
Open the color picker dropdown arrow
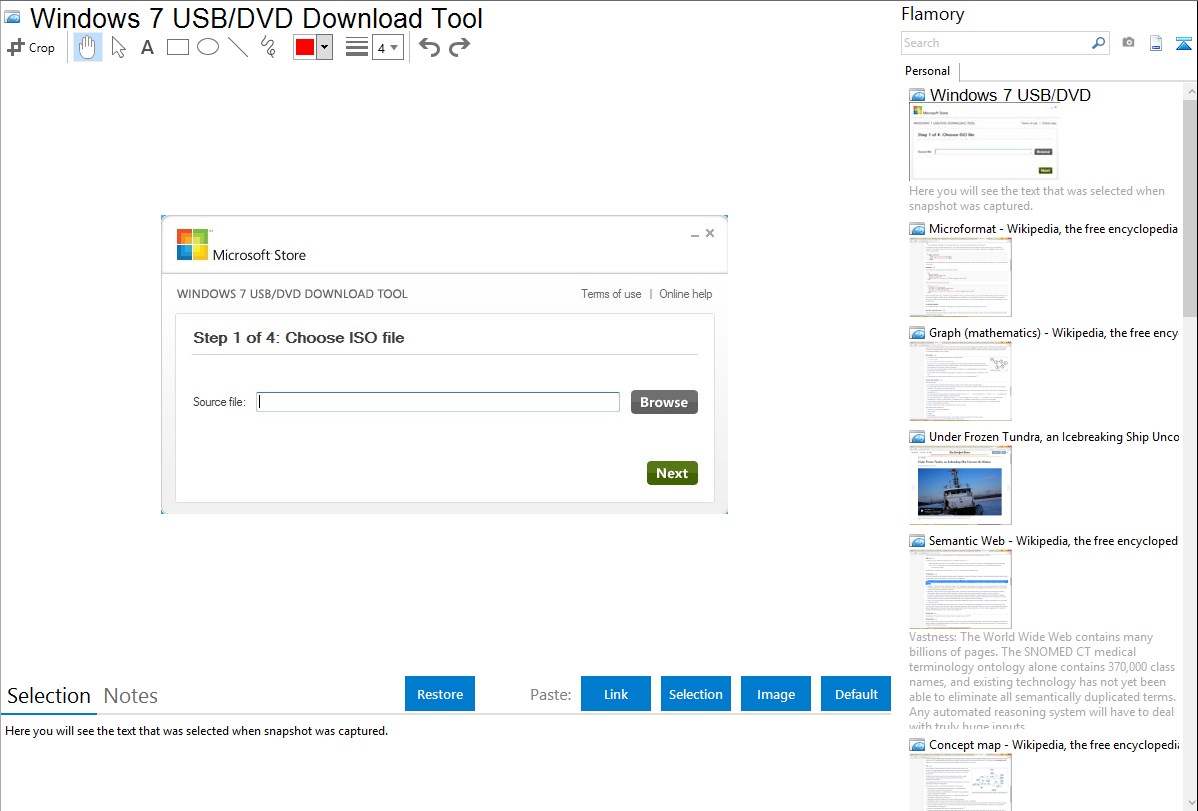point(325,47)
